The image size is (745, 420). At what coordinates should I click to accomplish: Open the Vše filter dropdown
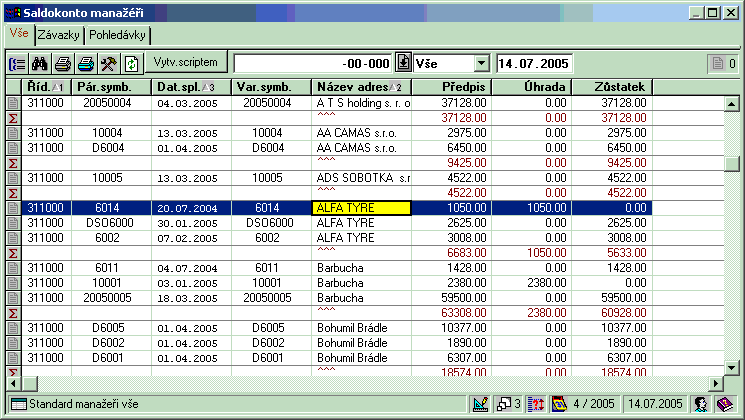tap(481, 63)
